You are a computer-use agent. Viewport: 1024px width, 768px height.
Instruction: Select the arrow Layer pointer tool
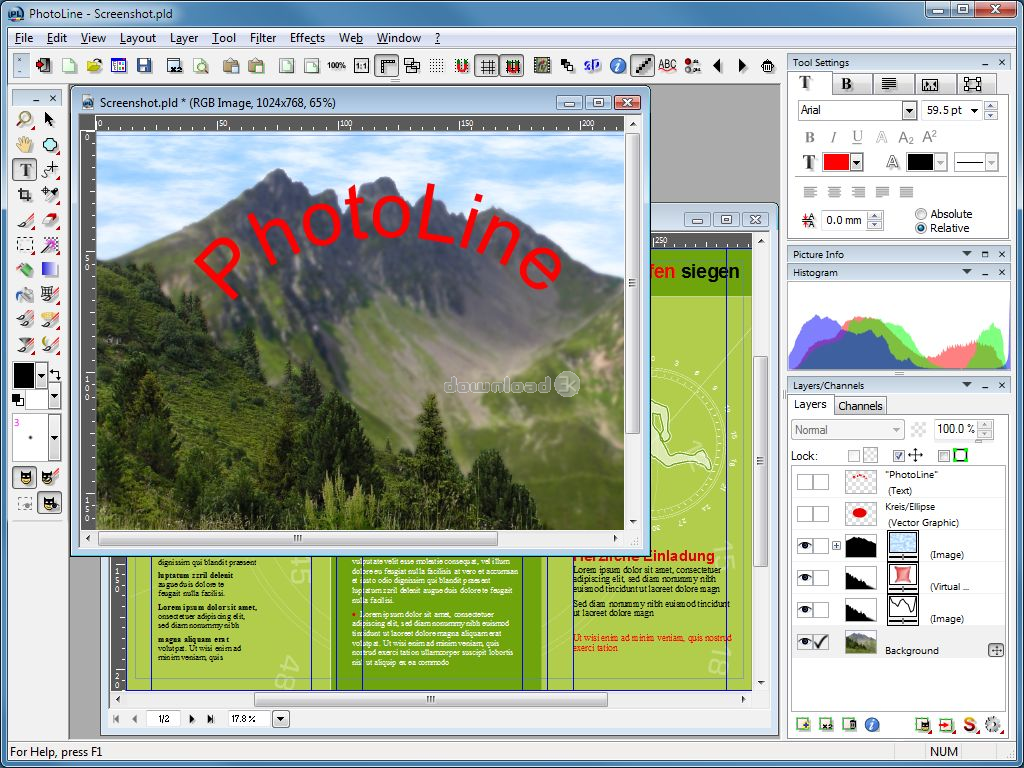point(50,119)
